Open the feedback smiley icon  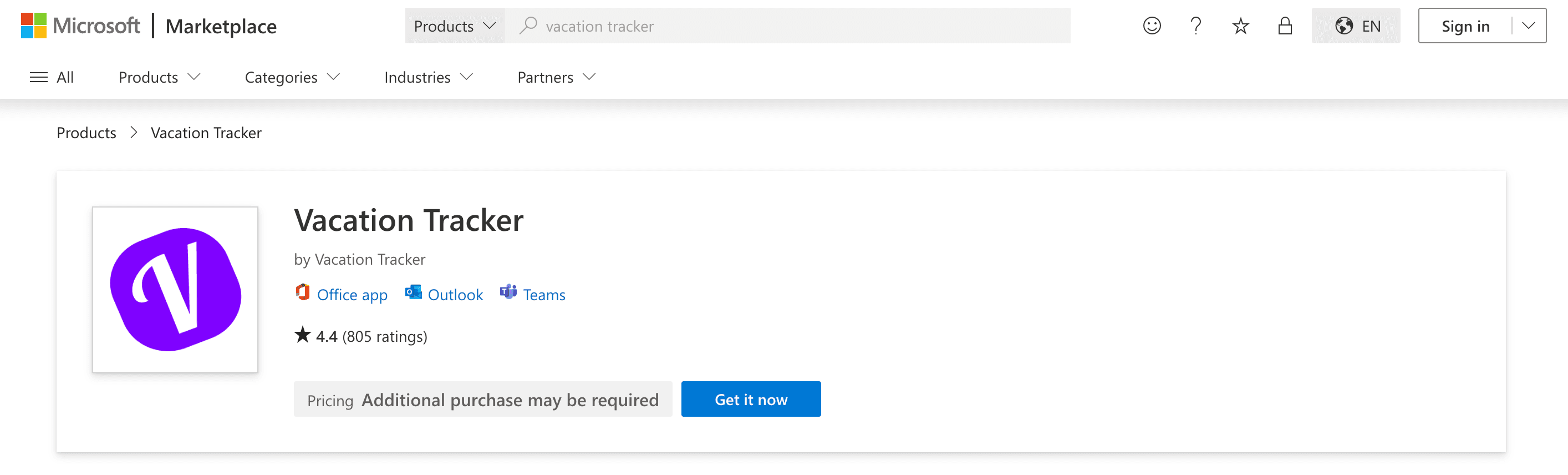1152,26
